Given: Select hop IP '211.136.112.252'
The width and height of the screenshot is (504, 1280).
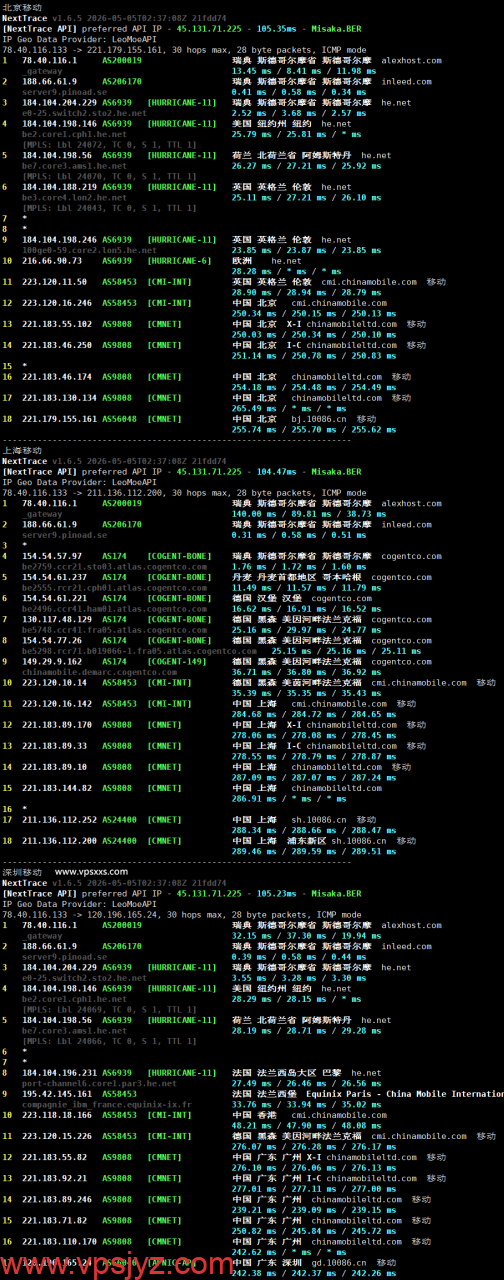Looking at the screenshot, I should [59, 819].
